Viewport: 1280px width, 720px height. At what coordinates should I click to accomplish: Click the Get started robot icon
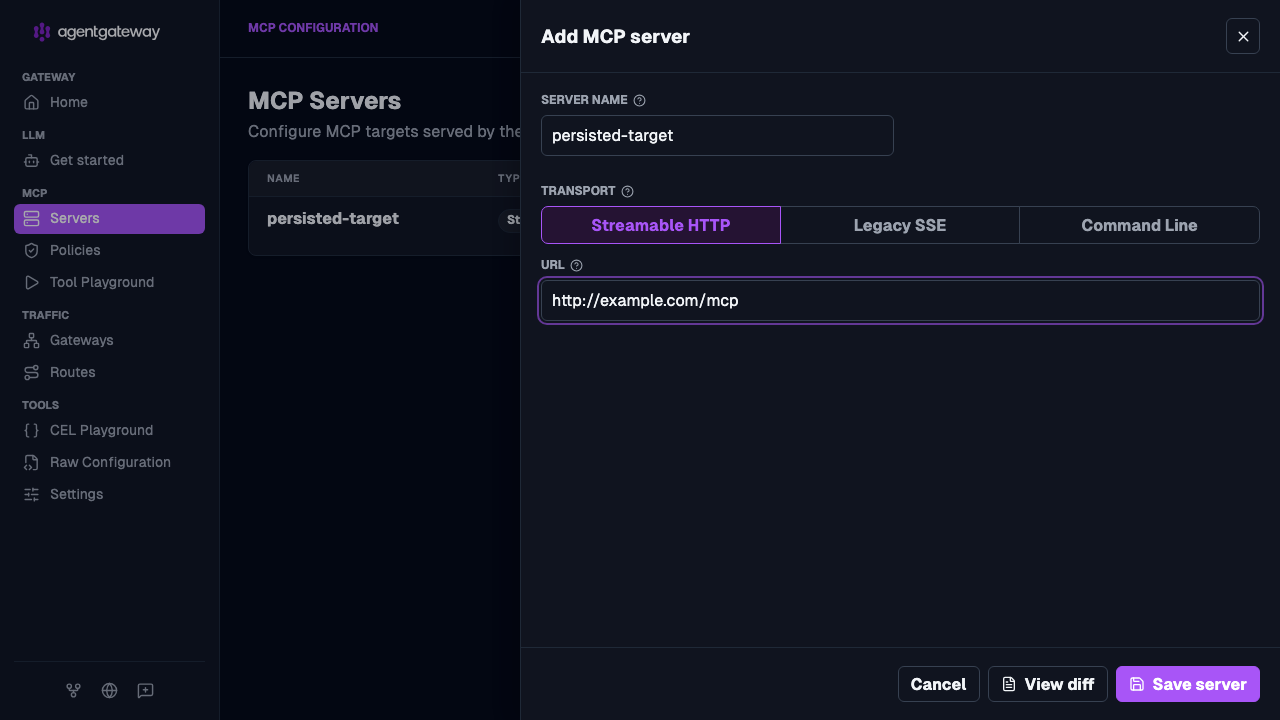31,160
